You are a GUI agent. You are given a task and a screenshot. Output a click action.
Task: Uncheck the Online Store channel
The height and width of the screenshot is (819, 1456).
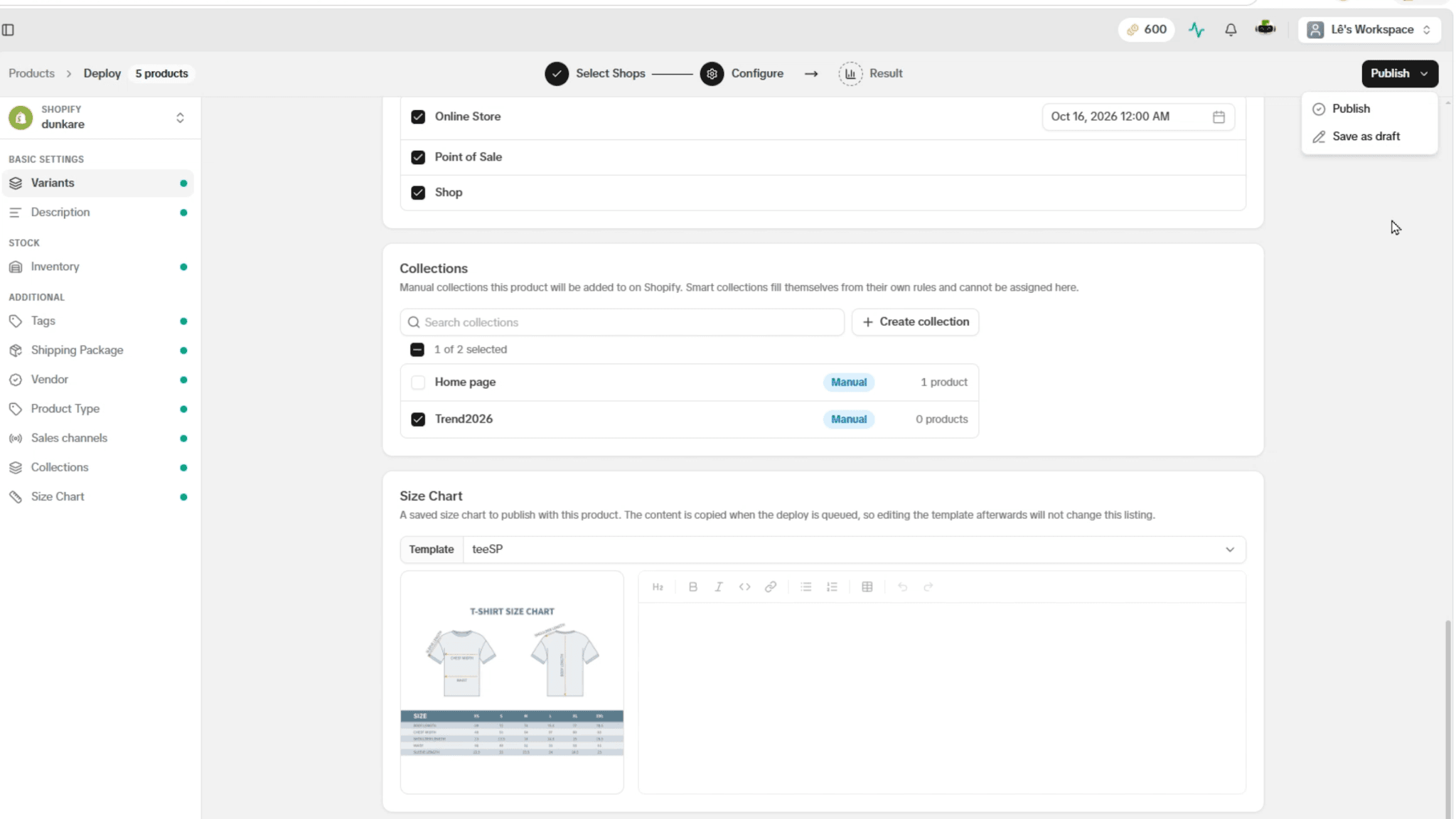pyautogui.click(x=418, y=117)
